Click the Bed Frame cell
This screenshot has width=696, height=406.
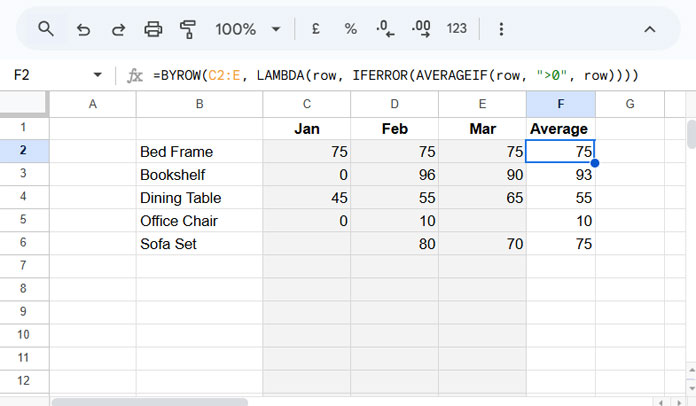pyautogui.click(x=199, y=152)
